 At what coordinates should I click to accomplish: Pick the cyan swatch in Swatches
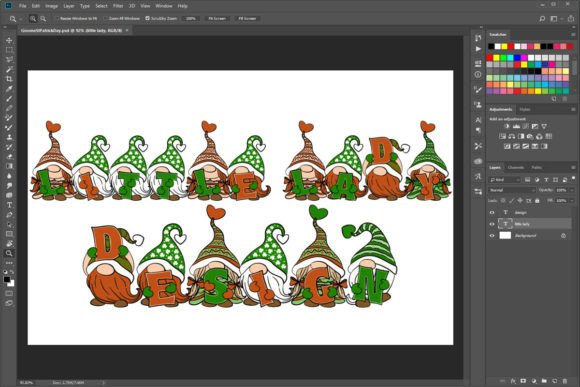[x=510, y=58]
